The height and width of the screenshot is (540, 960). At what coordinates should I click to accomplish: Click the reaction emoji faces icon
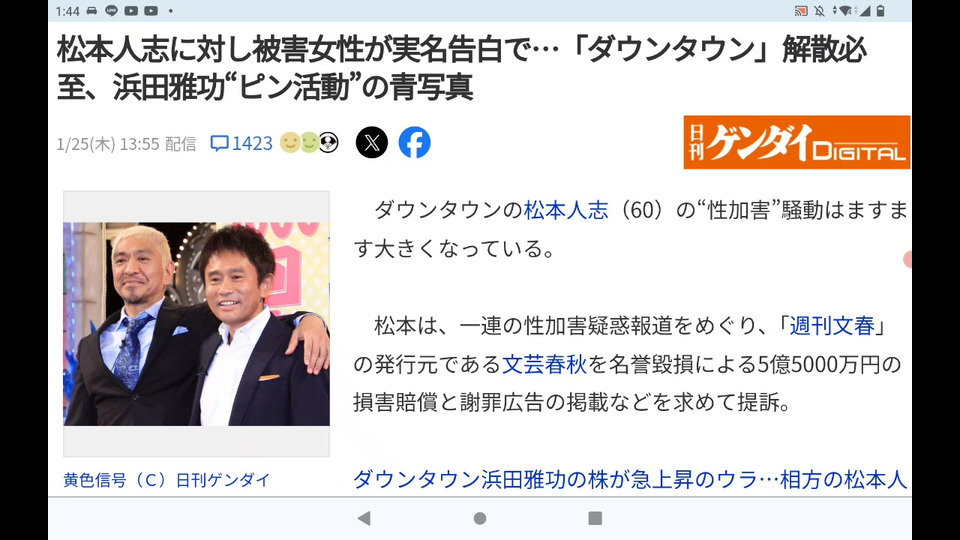click(x=309, y=143)
